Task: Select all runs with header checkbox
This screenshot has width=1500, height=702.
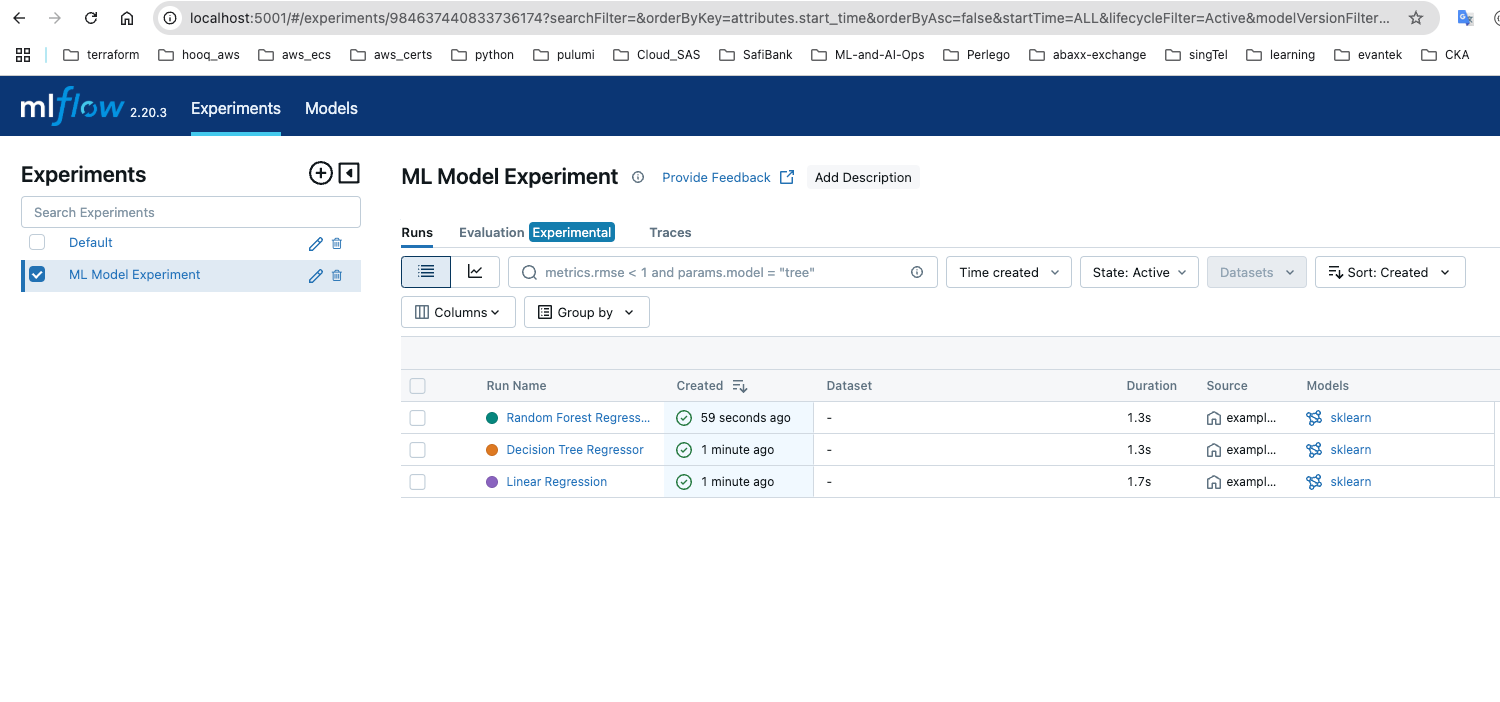Action: coord(418,386)
